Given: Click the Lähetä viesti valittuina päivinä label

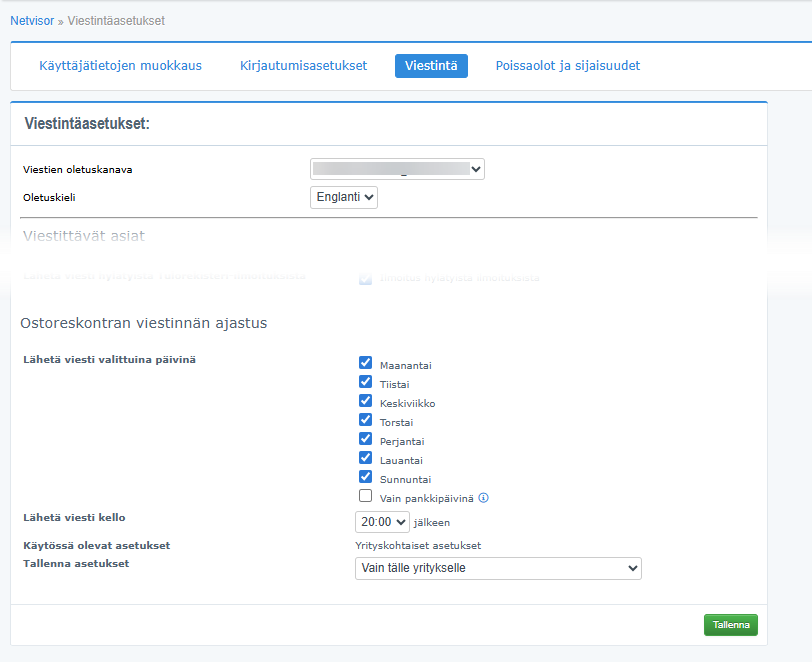Looking at the screenshot, I should [x=109, y=359].
